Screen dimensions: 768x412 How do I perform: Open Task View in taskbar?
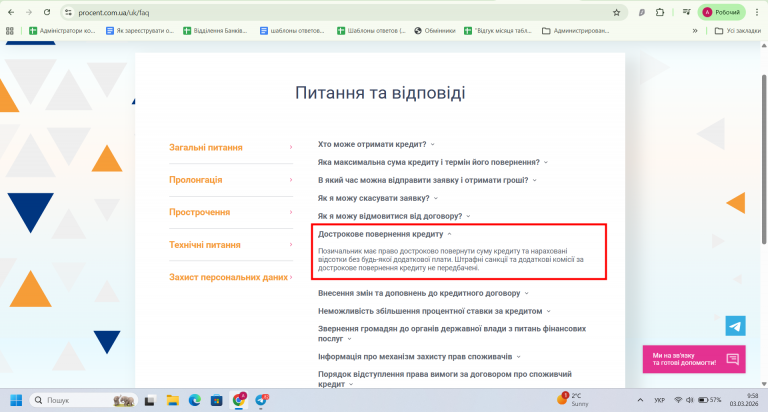[x=149, y=400]
